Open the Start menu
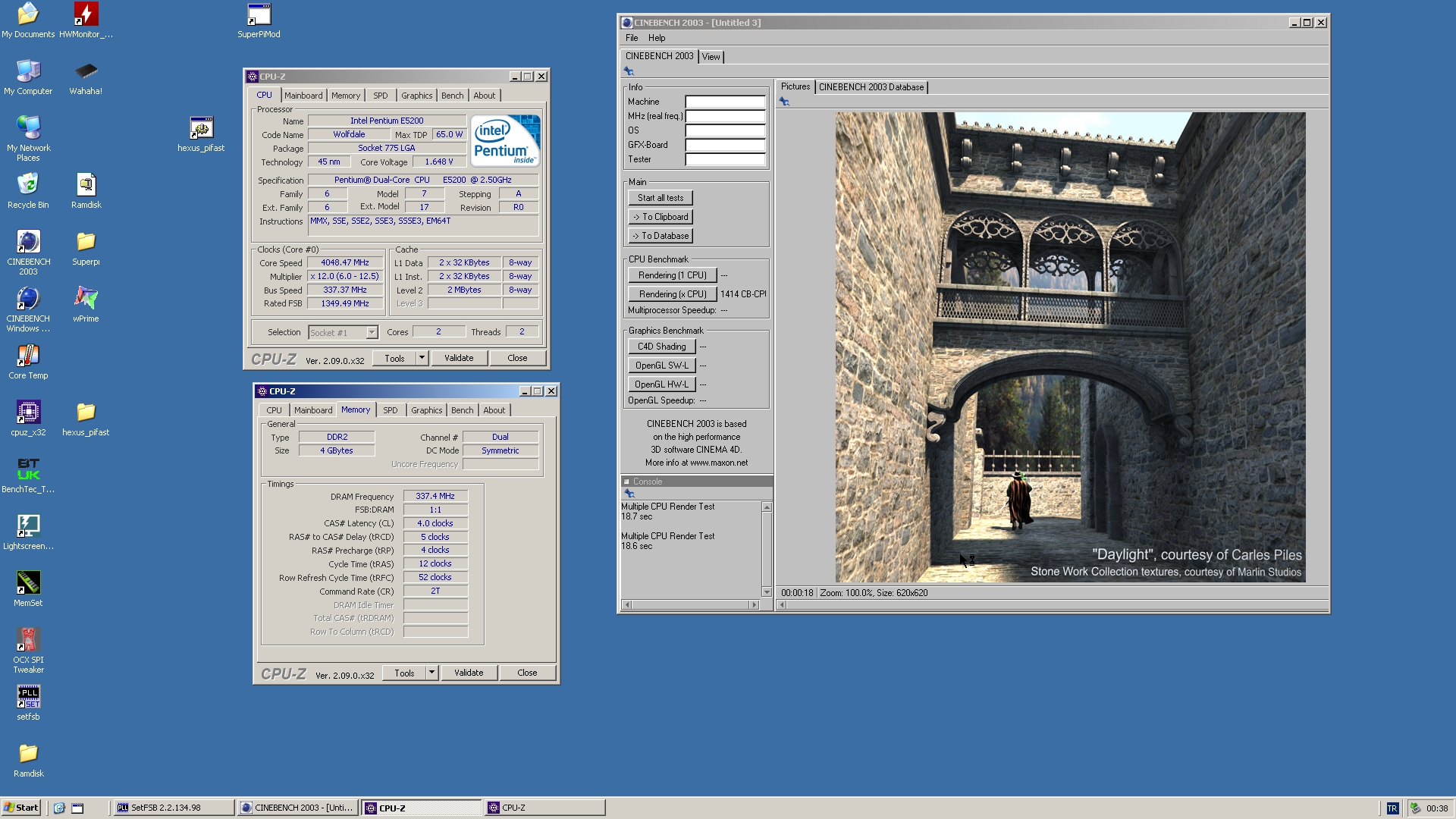The height and width of the screenshot is (819, 1456). (21, 808)
